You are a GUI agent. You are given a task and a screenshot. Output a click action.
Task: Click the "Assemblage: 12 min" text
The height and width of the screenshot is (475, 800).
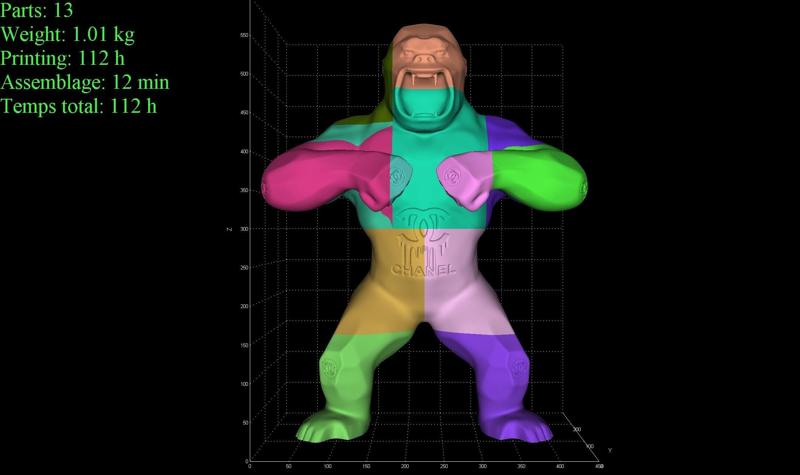pyautogui.click(x=85, y=83)
